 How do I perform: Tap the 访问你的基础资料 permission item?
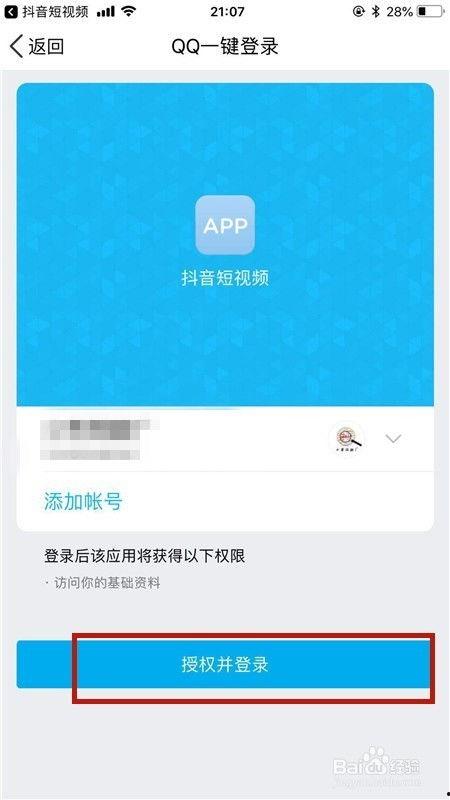tap(107, 583)
